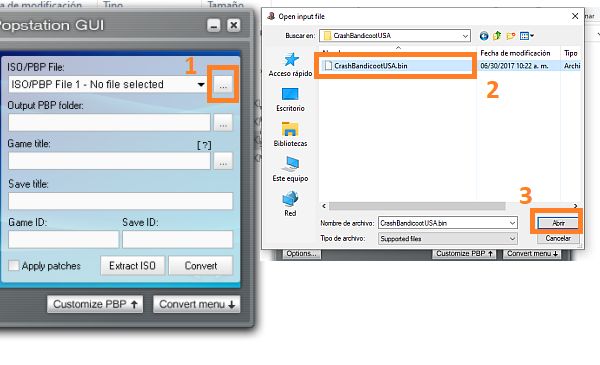Click the Options... button behind the dialog

pyautogui.click(x=302, y=254)
